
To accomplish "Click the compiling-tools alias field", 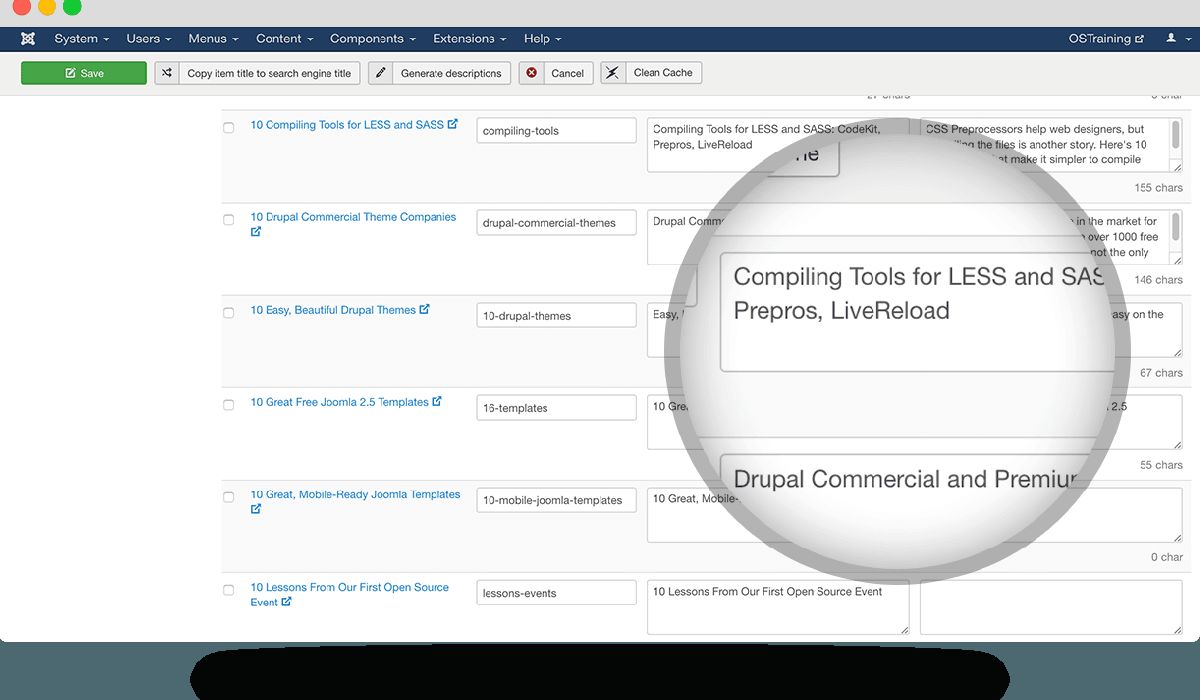I will 557,130.
